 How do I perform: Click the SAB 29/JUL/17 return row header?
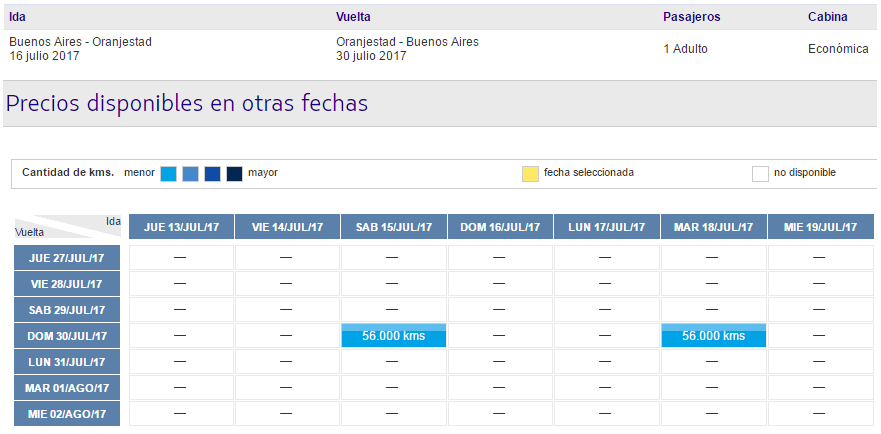coord(67,309)
